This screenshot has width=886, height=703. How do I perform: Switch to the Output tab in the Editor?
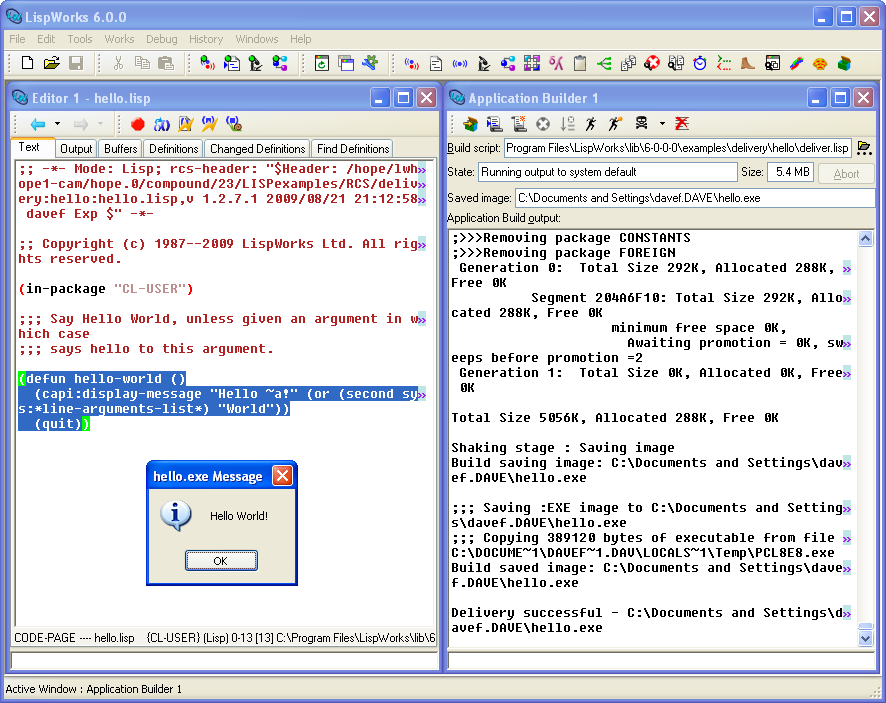point(76,149)
